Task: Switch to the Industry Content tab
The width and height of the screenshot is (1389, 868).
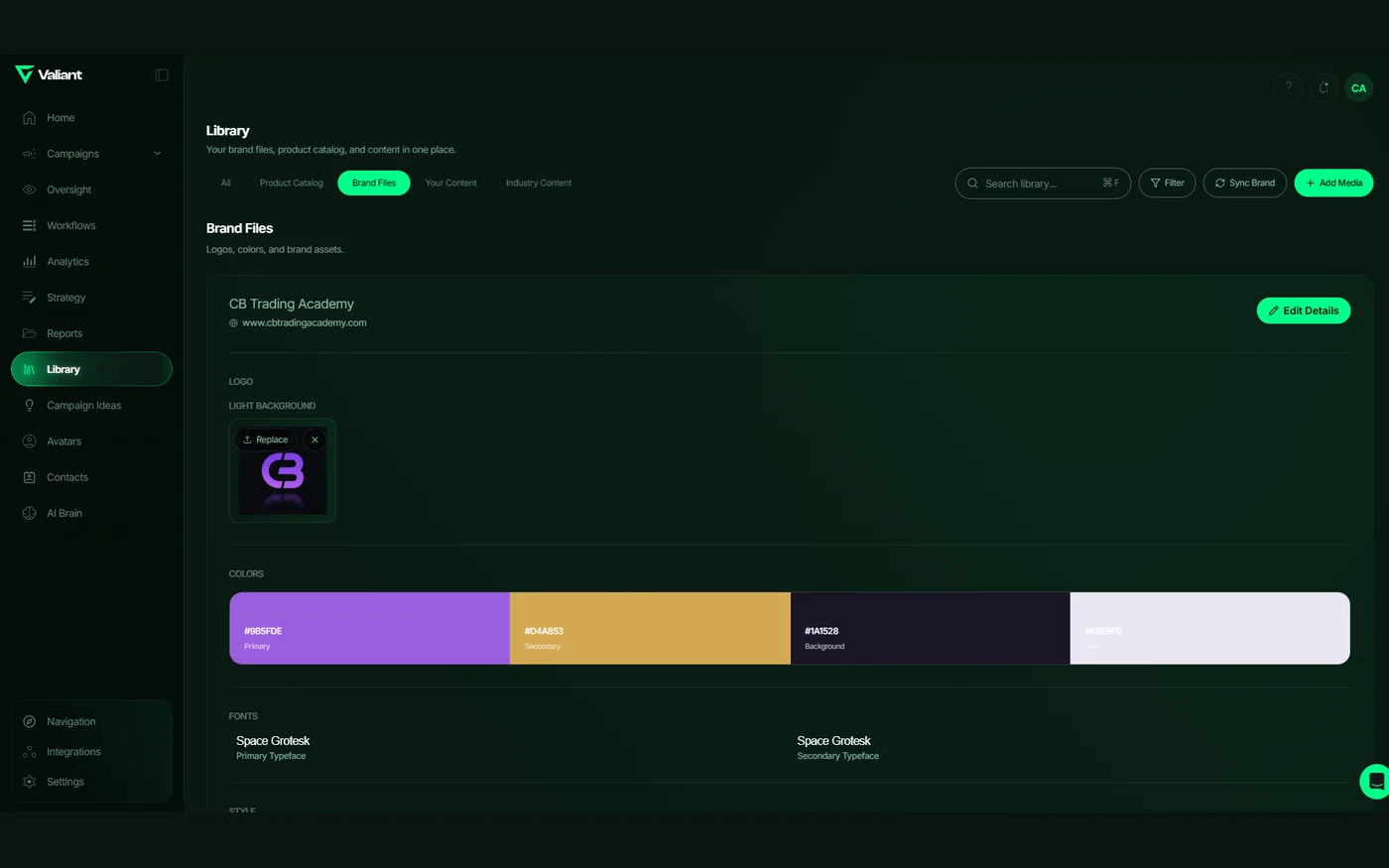Action: point(539,183)
